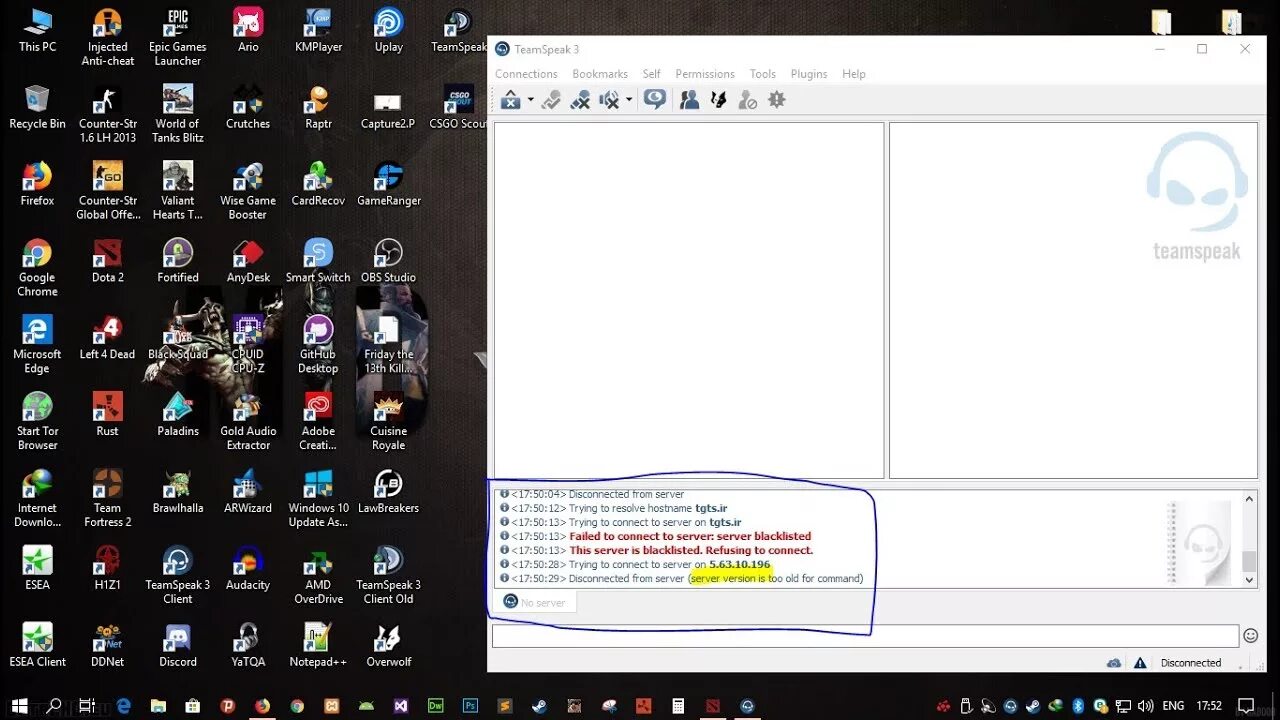Open the Contacts manager icon
The width and height of the screenshot is (1280, 720).
[x=689, y=100]
